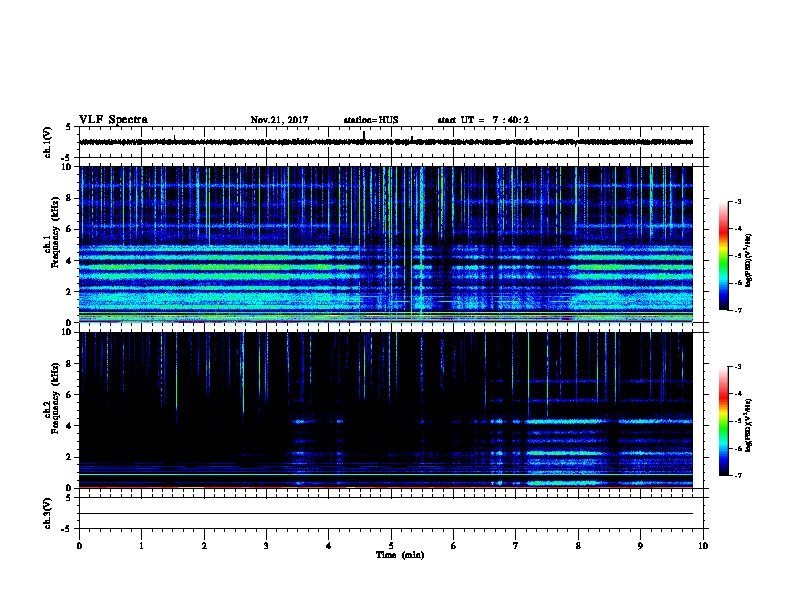Click time axis tick label "1"
This screenshot has height=612, width=792.
pyautogui.click(x=141, y=546)
